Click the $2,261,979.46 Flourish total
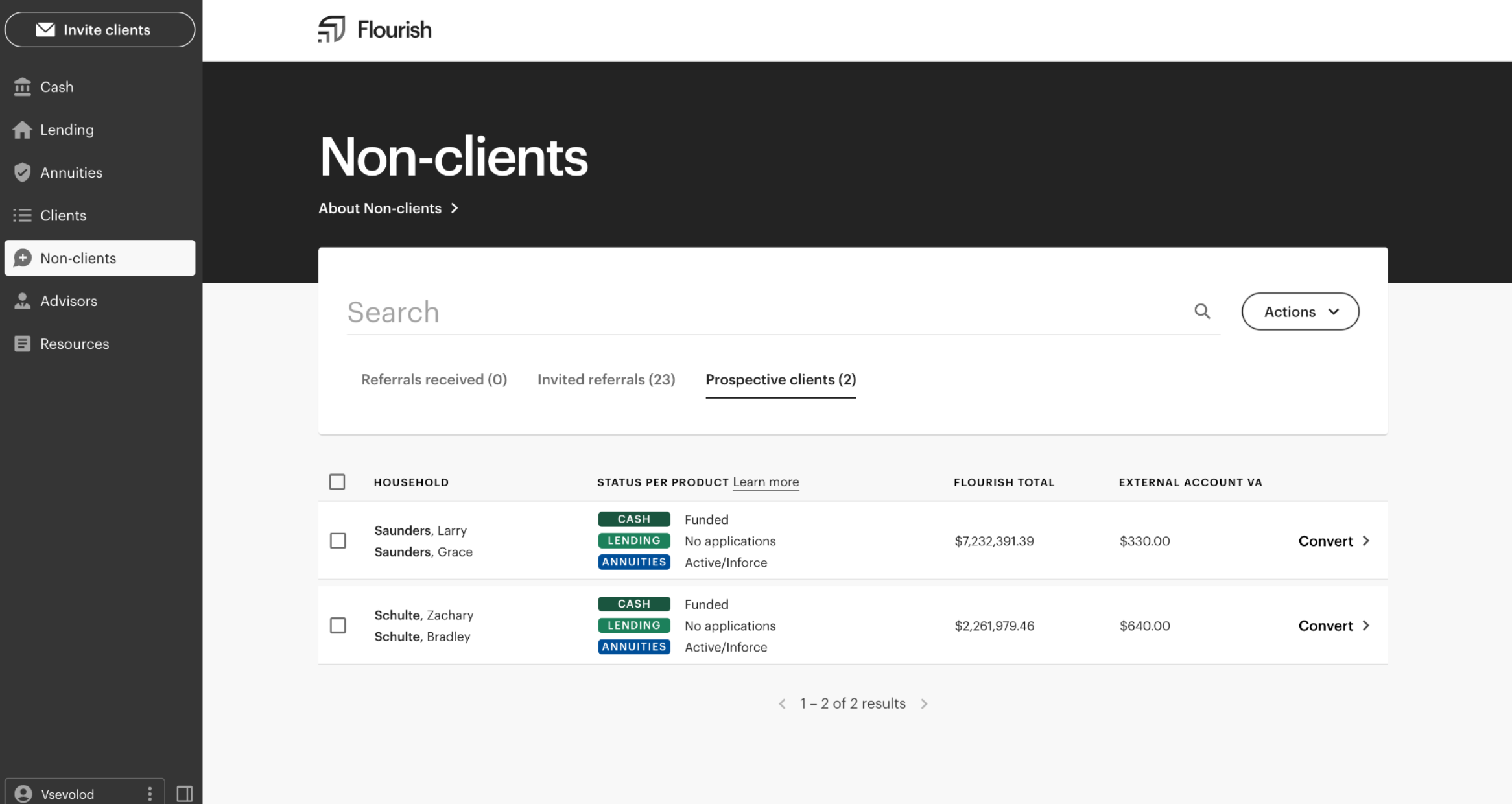1512x804 pixels. pyautogui.click(x=994, y=625)
